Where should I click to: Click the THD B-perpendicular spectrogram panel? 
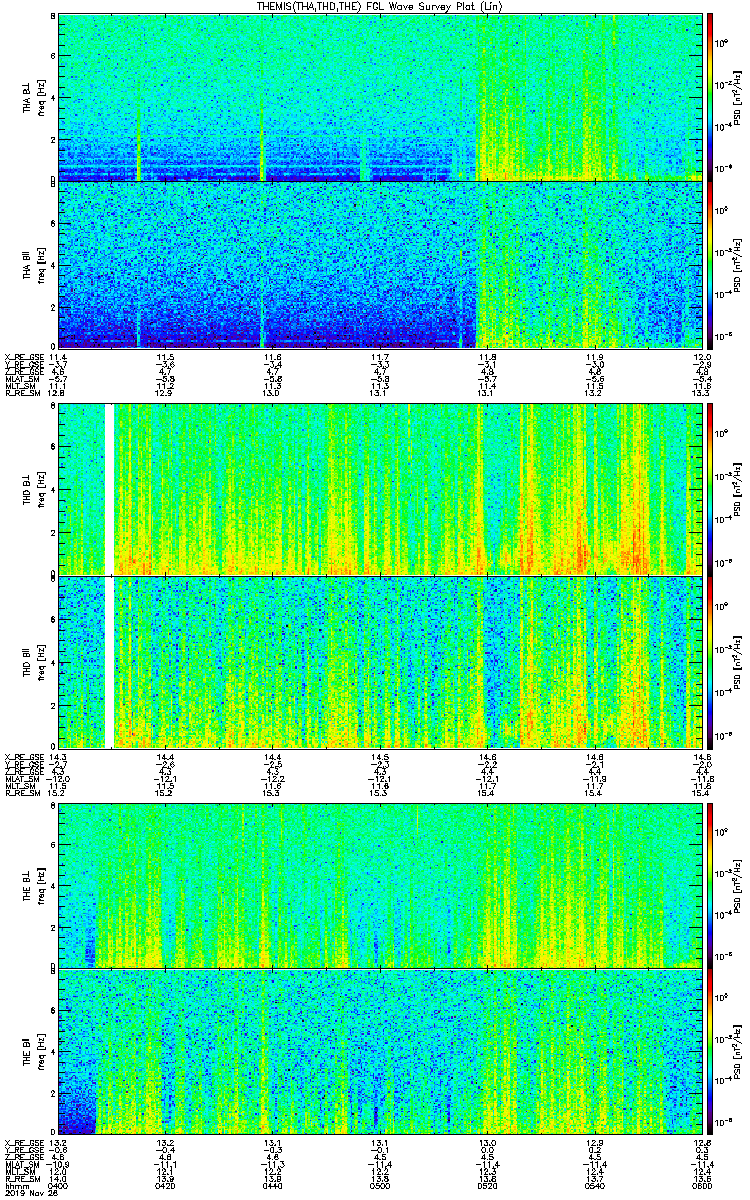(x=379, y=490)
